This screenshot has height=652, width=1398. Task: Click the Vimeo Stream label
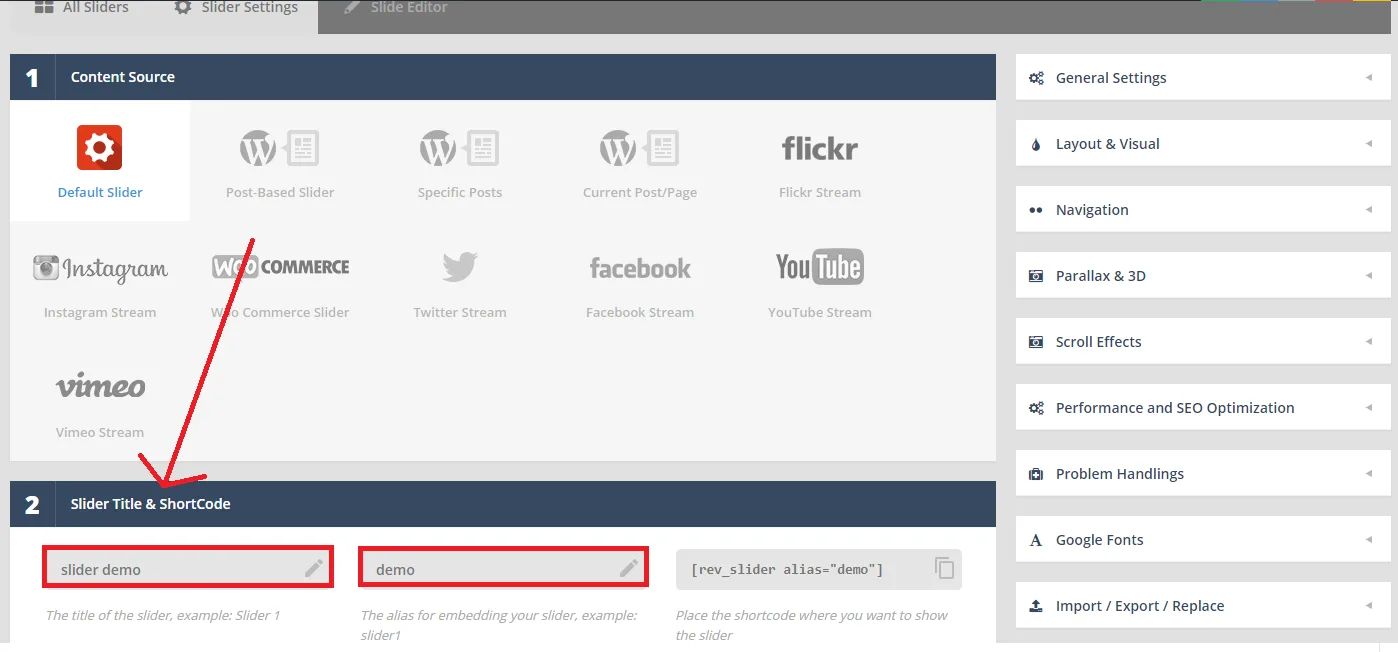(100, 432)
